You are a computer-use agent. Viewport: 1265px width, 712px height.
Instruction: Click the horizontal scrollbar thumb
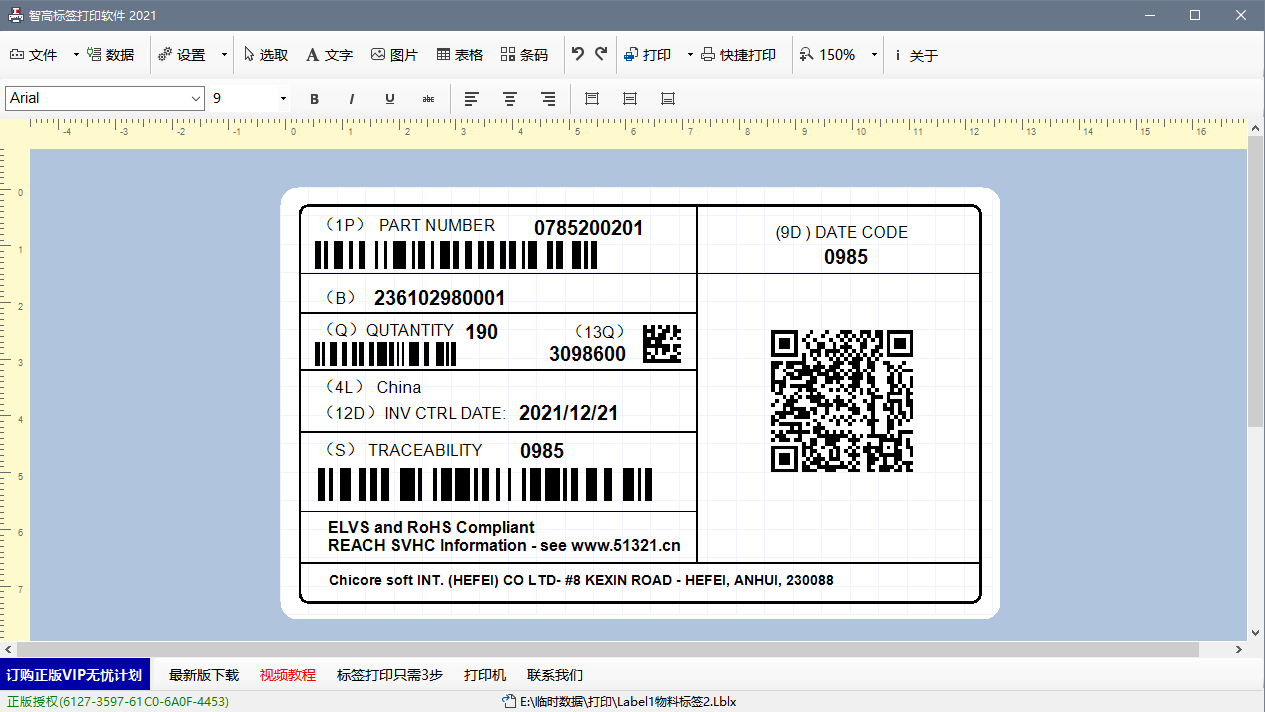(606, 649)
